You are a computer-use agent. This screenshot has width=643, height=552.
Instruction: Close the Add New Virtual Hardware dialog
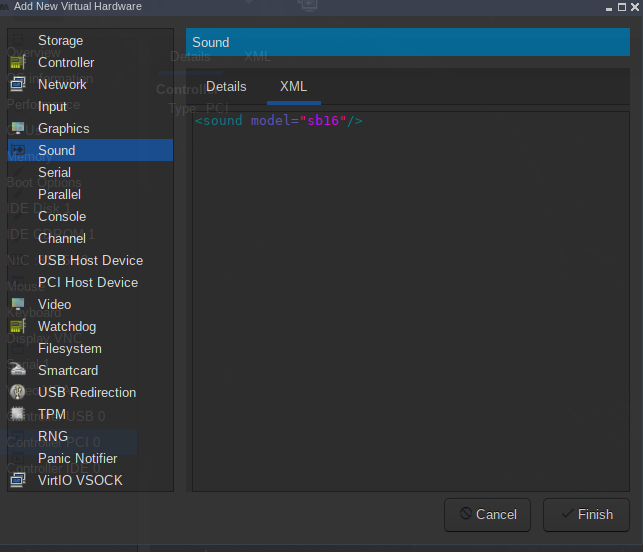(x=635, y=7)
